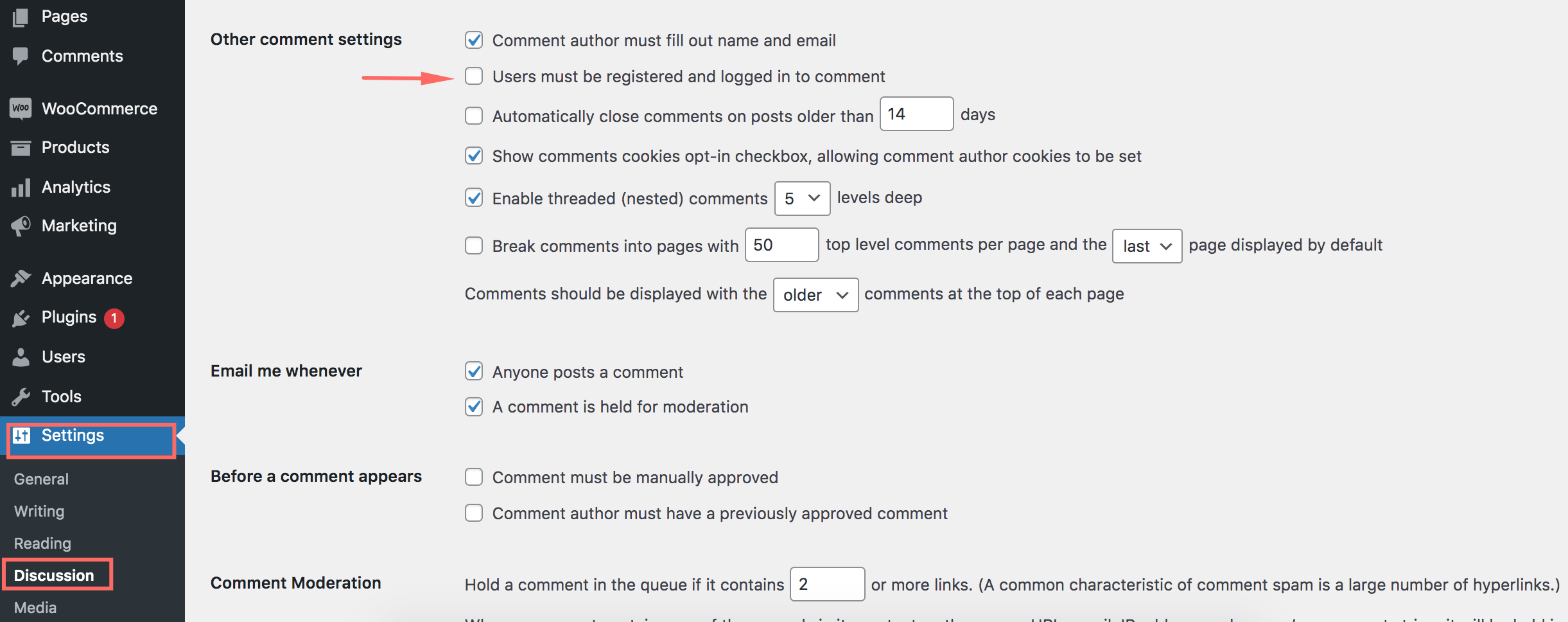Open the Settings menu item
Screen dimensions: 1568x622
point(73,436)
